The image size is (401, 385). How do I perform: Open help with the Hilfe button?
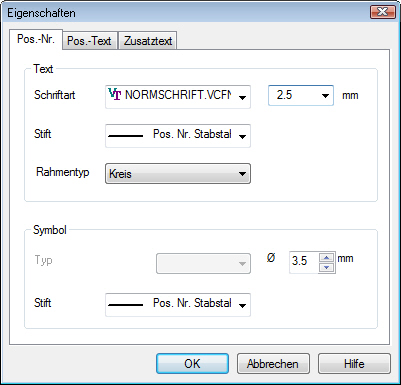(x=354, y=364)
